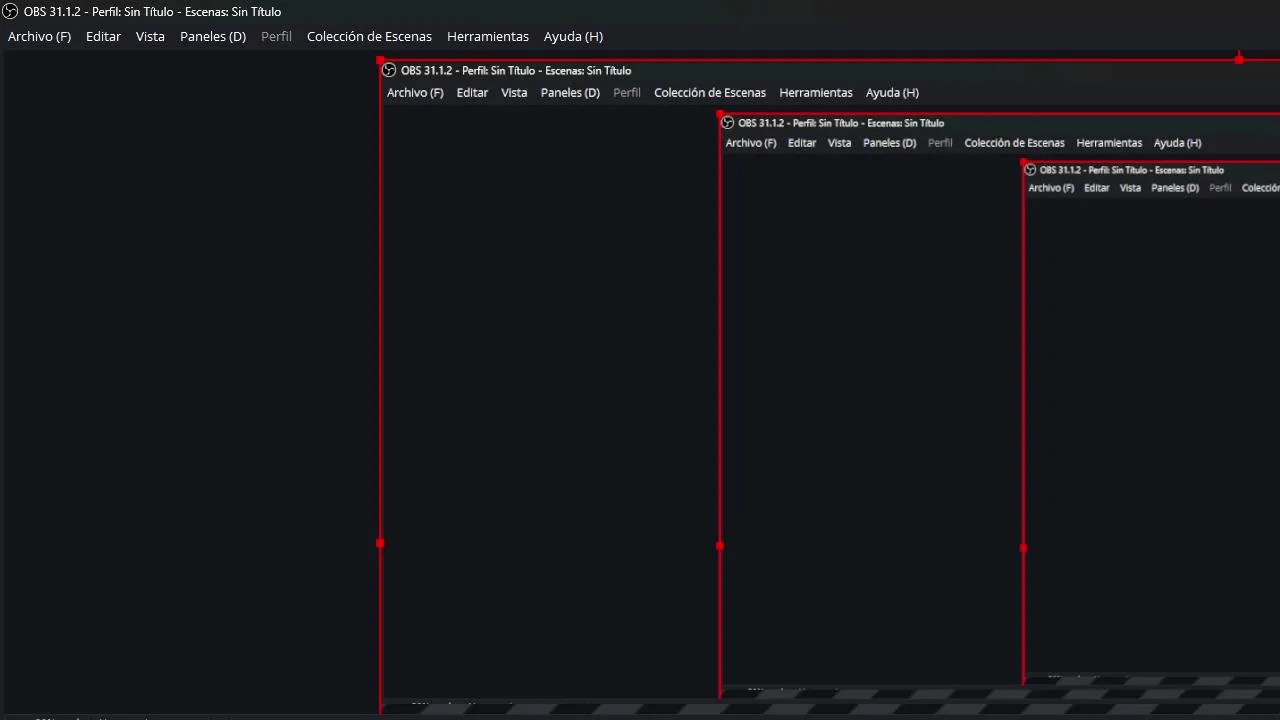Viewport: 1280px width, 720px height.
Task: Click Archivo (F) in the second nested preview
Action: [x=751, y=143]
